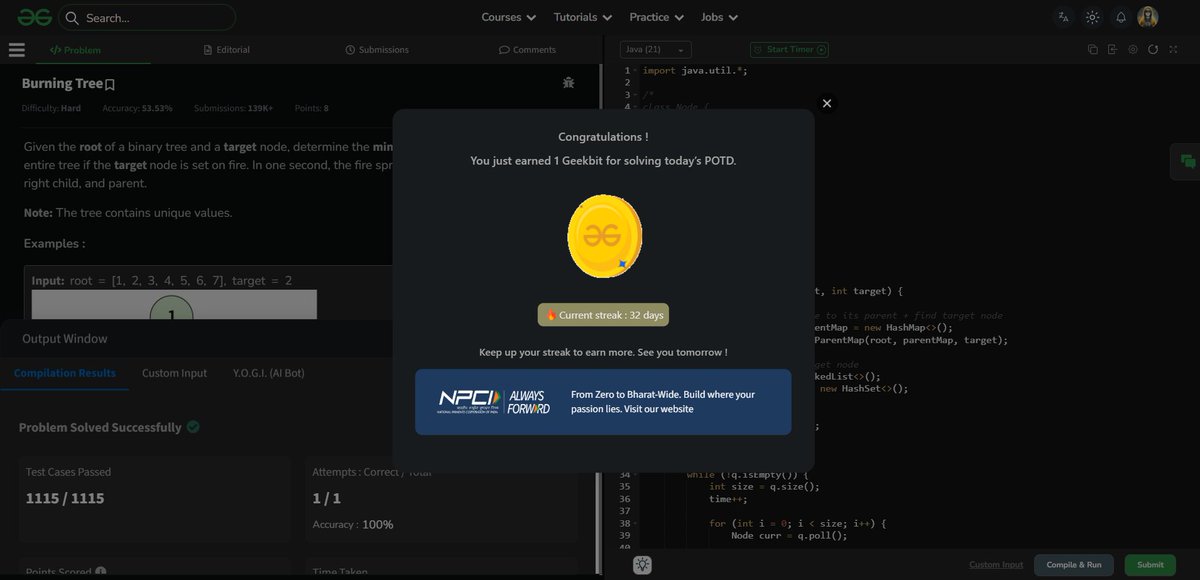1200x580 pixels.
Task: Open editor settings gear icon
Action: [1133, 49]
